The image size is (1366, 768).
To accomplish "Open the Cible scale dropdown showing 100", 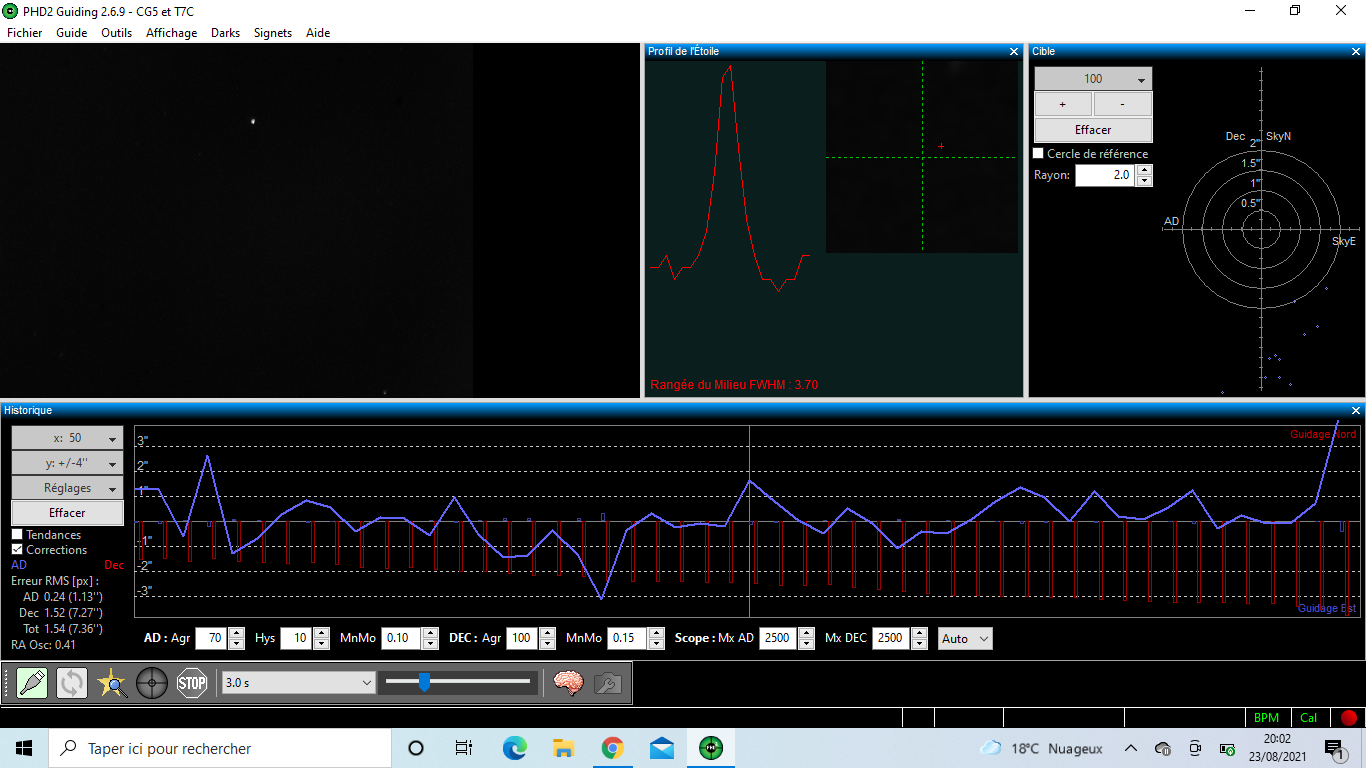I will 1093,79.
